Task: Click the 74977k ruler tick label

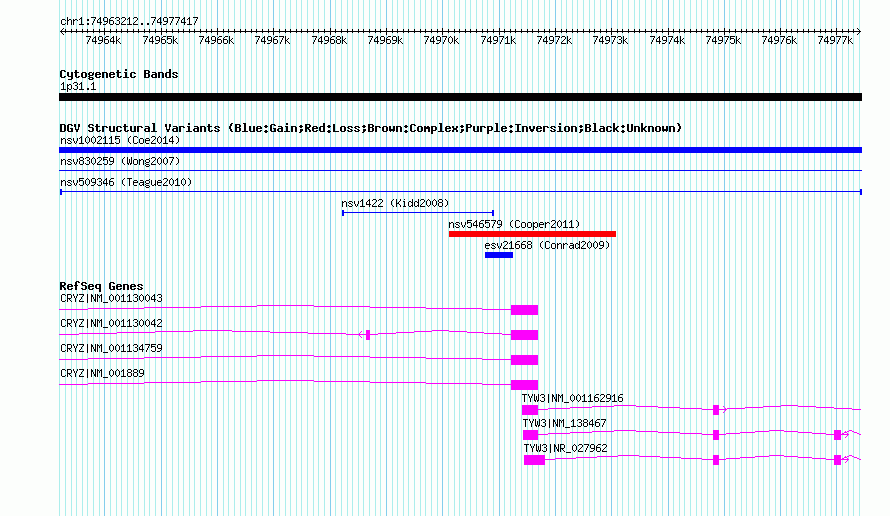Action: 836,40
